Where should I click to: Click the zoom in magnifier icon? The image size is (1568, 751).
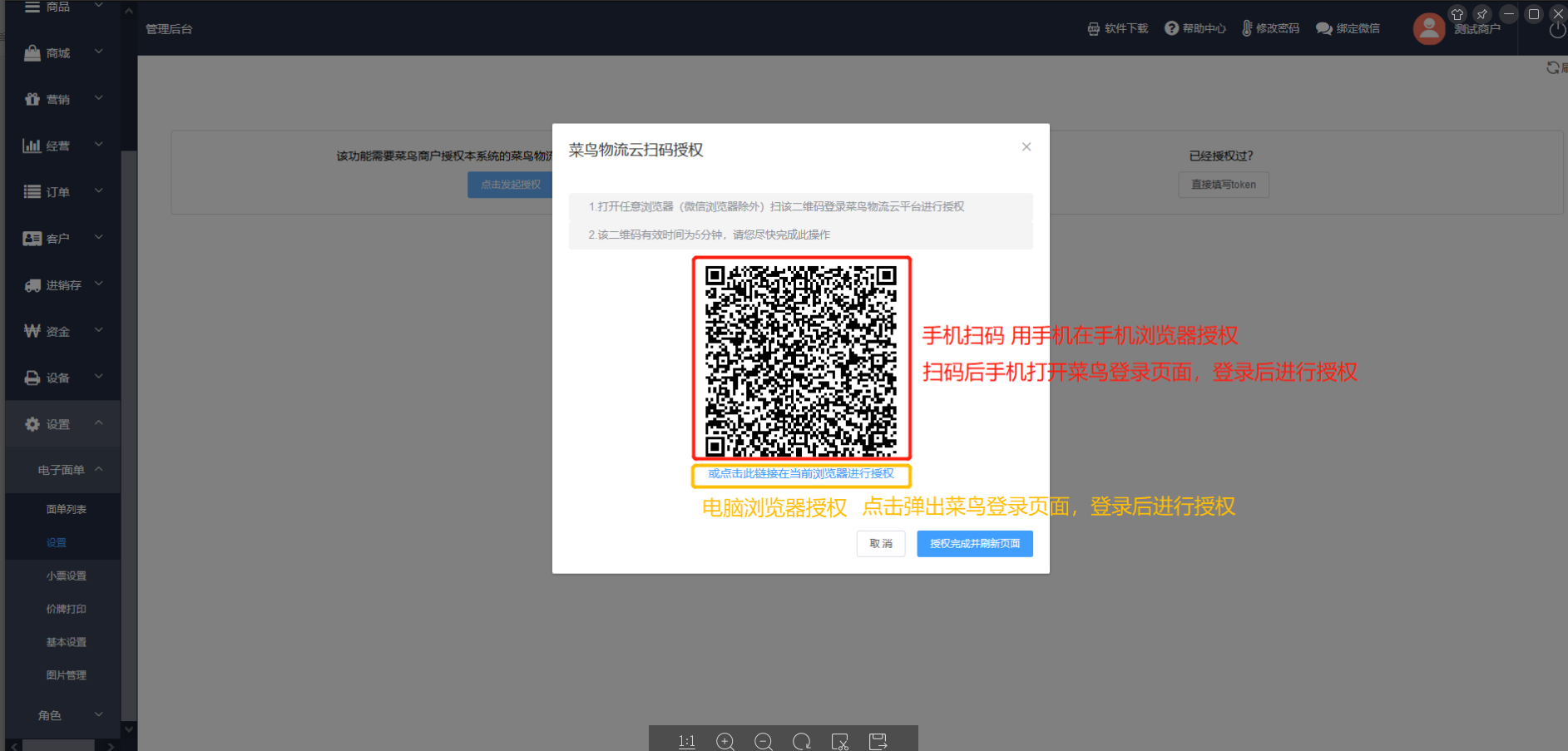[x=725, y=741]
